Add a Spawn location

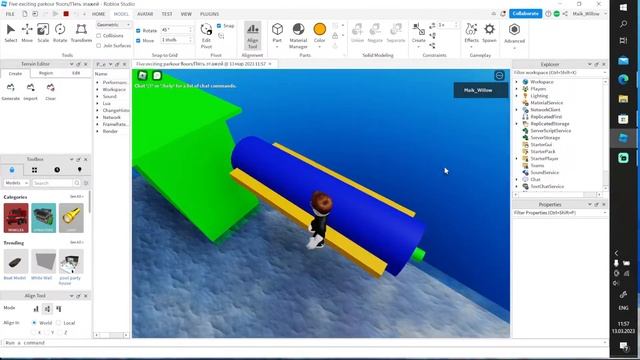489,33
